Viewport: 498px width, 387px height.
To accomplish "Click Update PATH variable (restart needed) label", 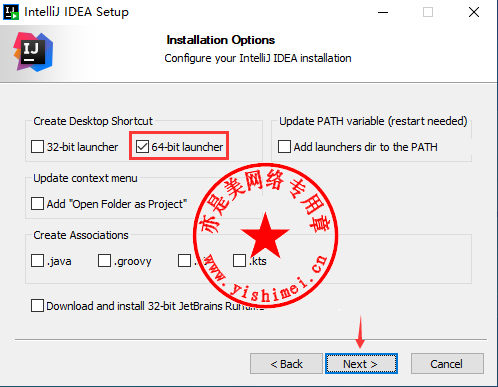I will 373,121.
